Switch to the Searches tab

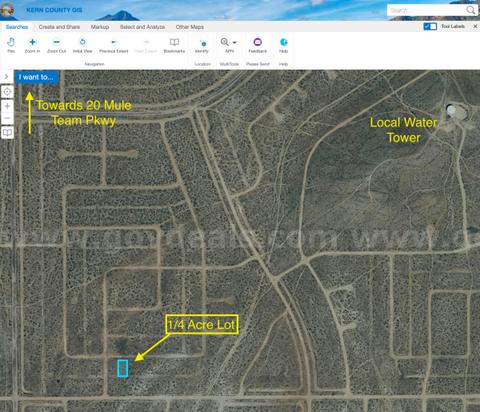coord(17,27)
